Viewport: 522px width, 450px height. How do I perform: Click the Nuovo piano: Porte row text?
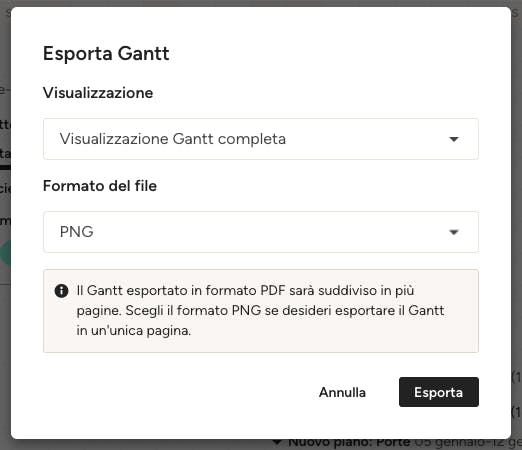pyautogui.click(x=349, y=443)
